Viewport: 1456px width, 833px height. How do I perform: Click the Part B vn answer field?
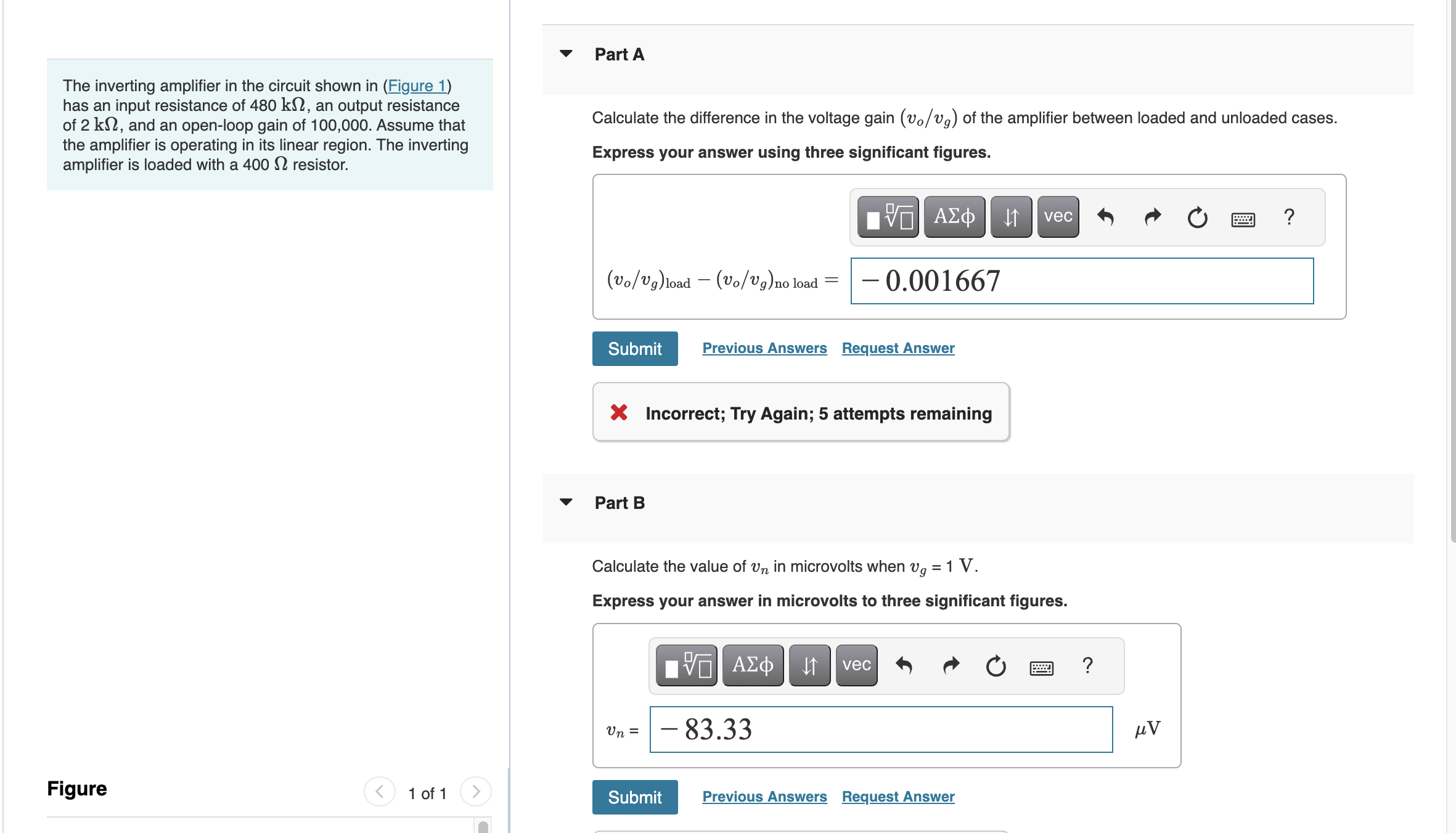coord(881,729)
